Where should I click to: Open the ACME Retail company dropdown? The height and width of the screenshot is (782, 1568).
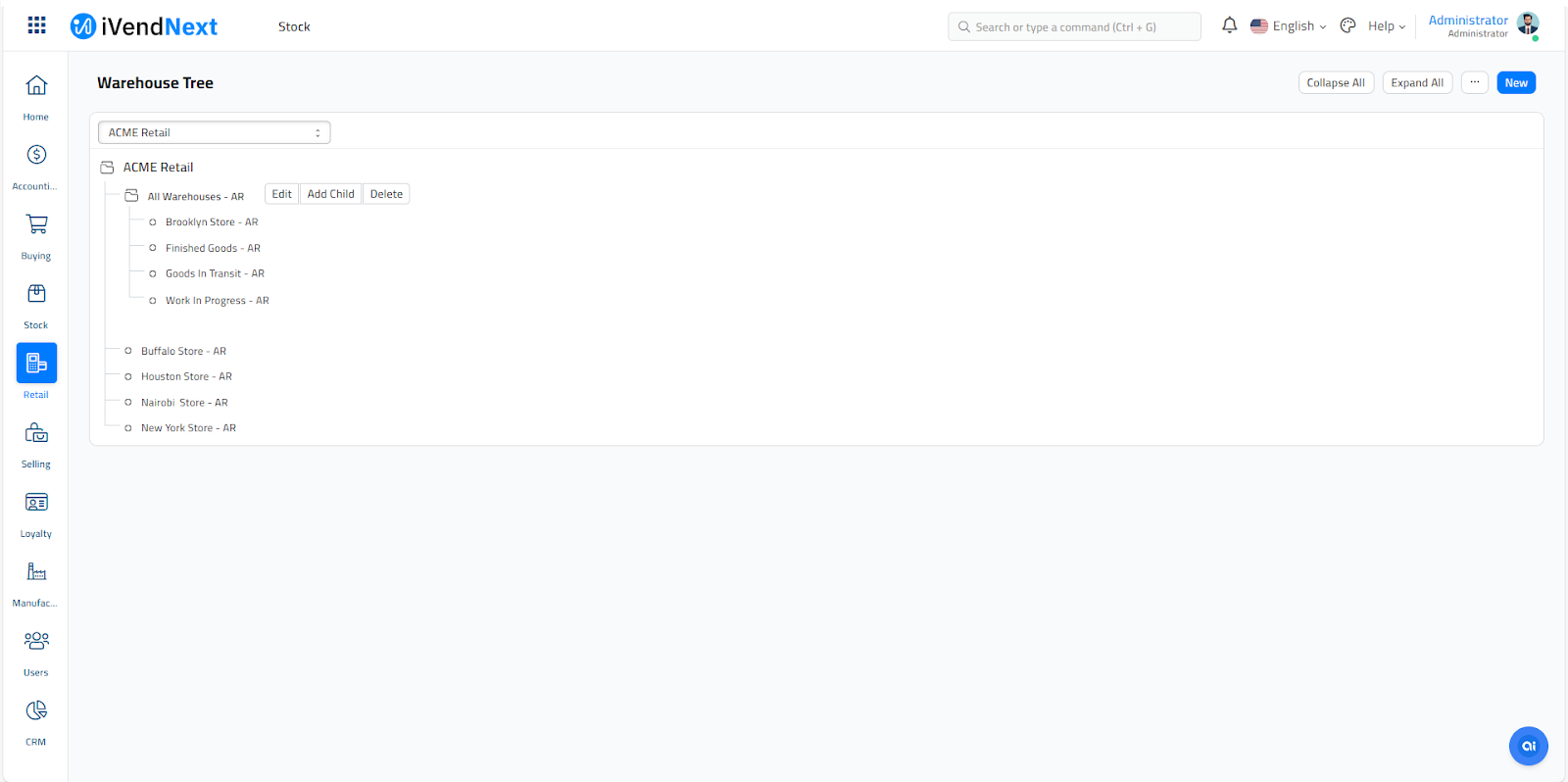(x=214, y=132)
